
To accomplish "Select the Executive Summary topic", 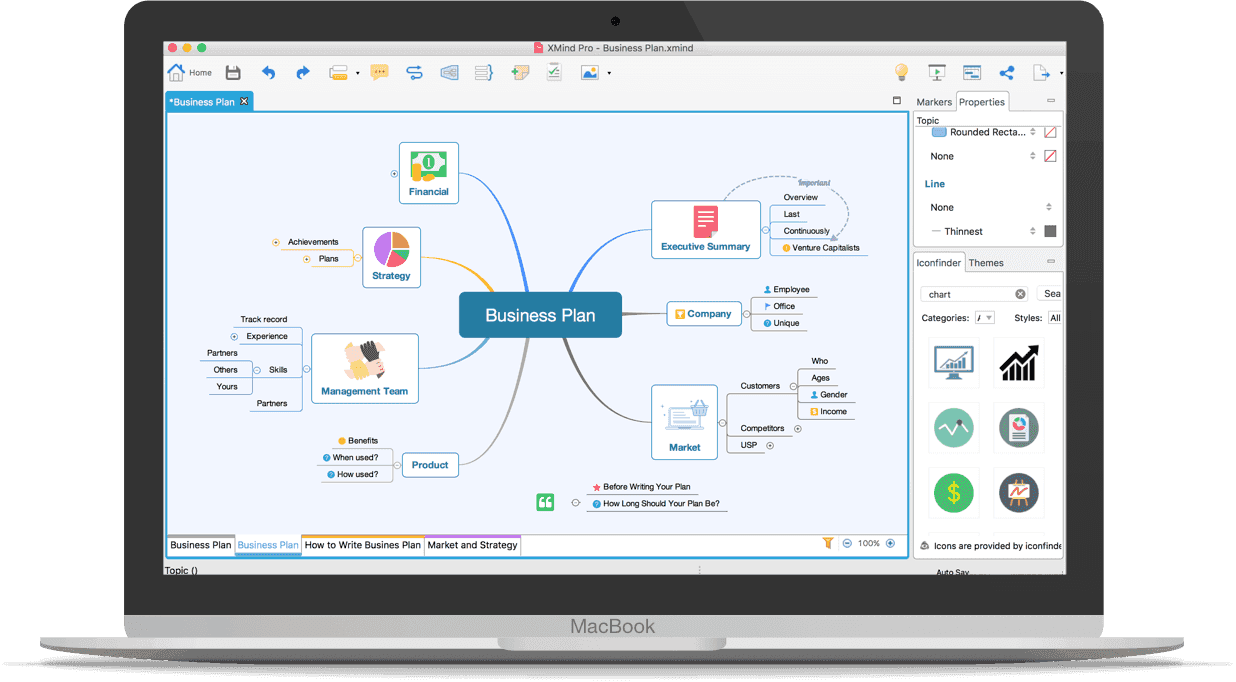I will click(706, 230).
